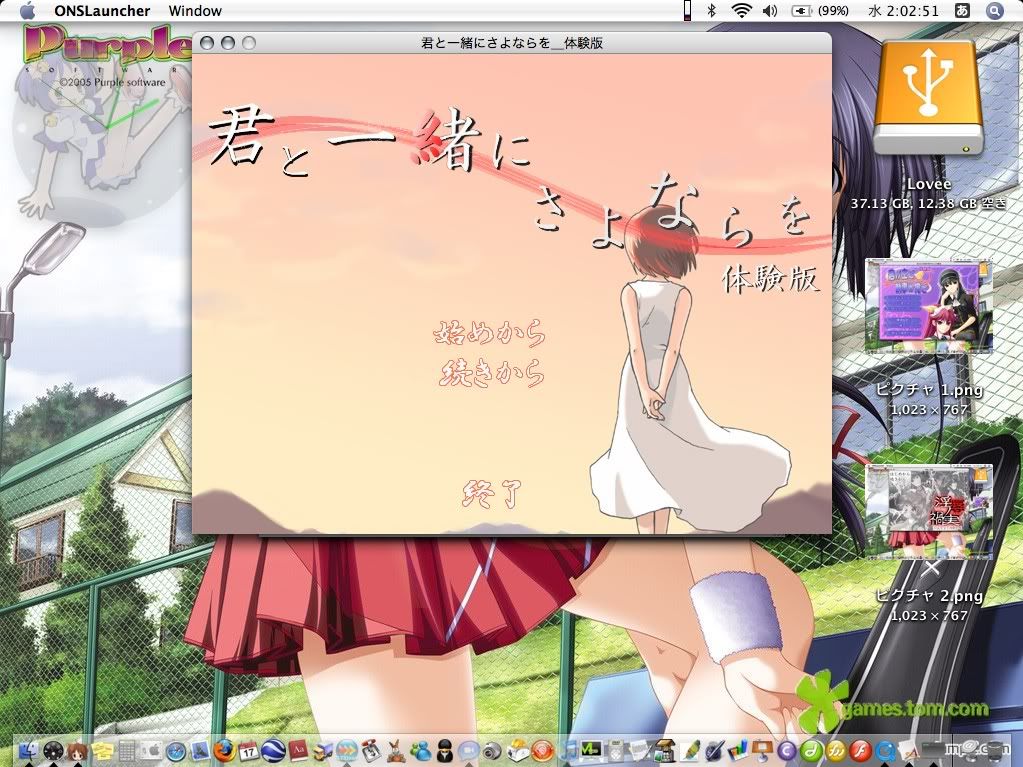Viewport: 1023px width, 767px height.
Task: Open the Numbers chart icon in Dock
Action: (737, 751)
